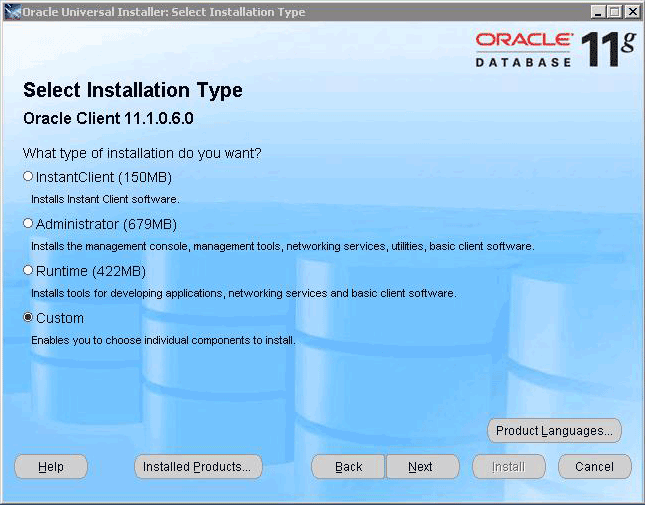This screenshot has width=645, height=505.
Task: Select the InstantClient (150MB) radio button
Action: click(x=28, y=177)
